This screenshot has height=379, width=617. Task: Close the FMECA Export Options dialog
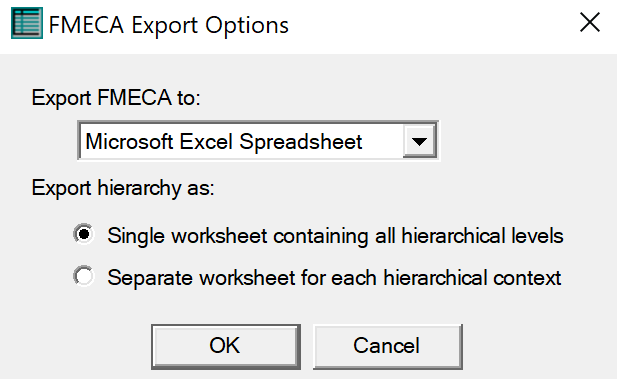pyautogui.click(x=590, y=22)
